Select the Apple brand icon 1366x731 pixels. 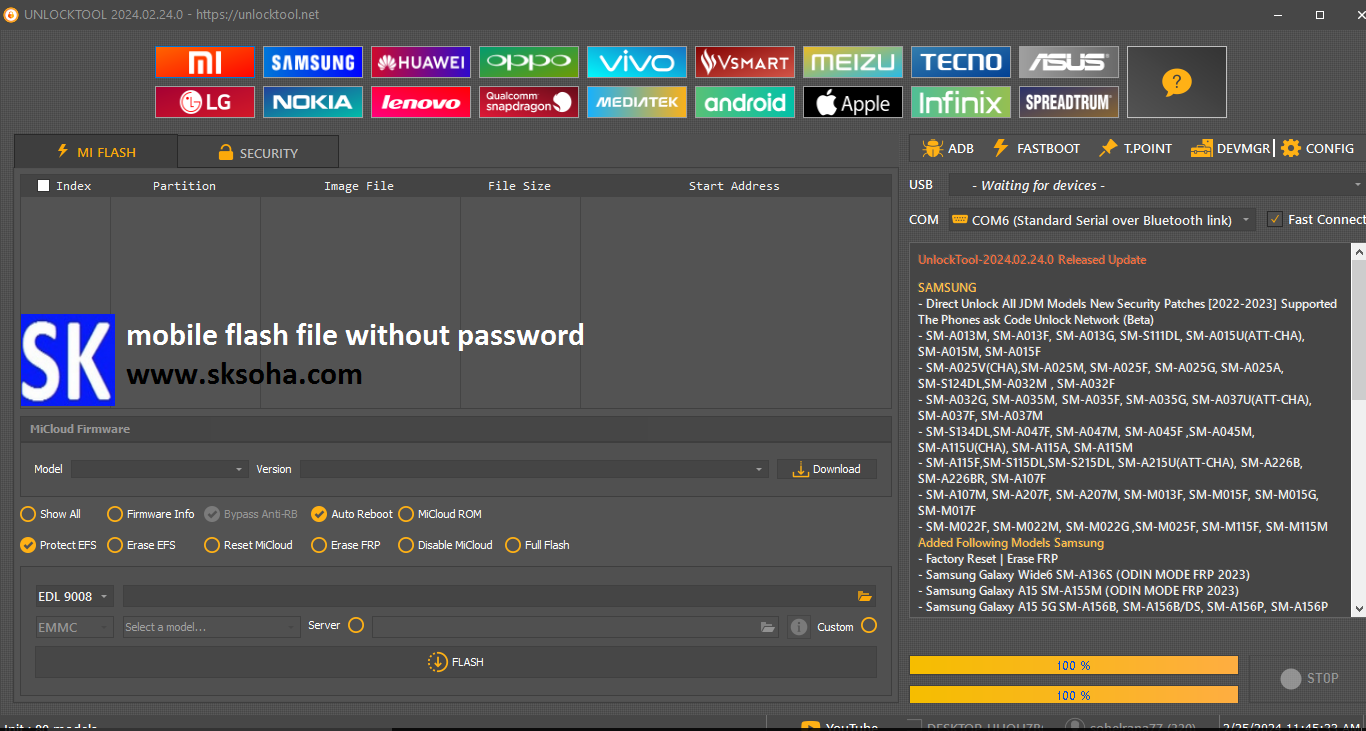tap(852, 103)
